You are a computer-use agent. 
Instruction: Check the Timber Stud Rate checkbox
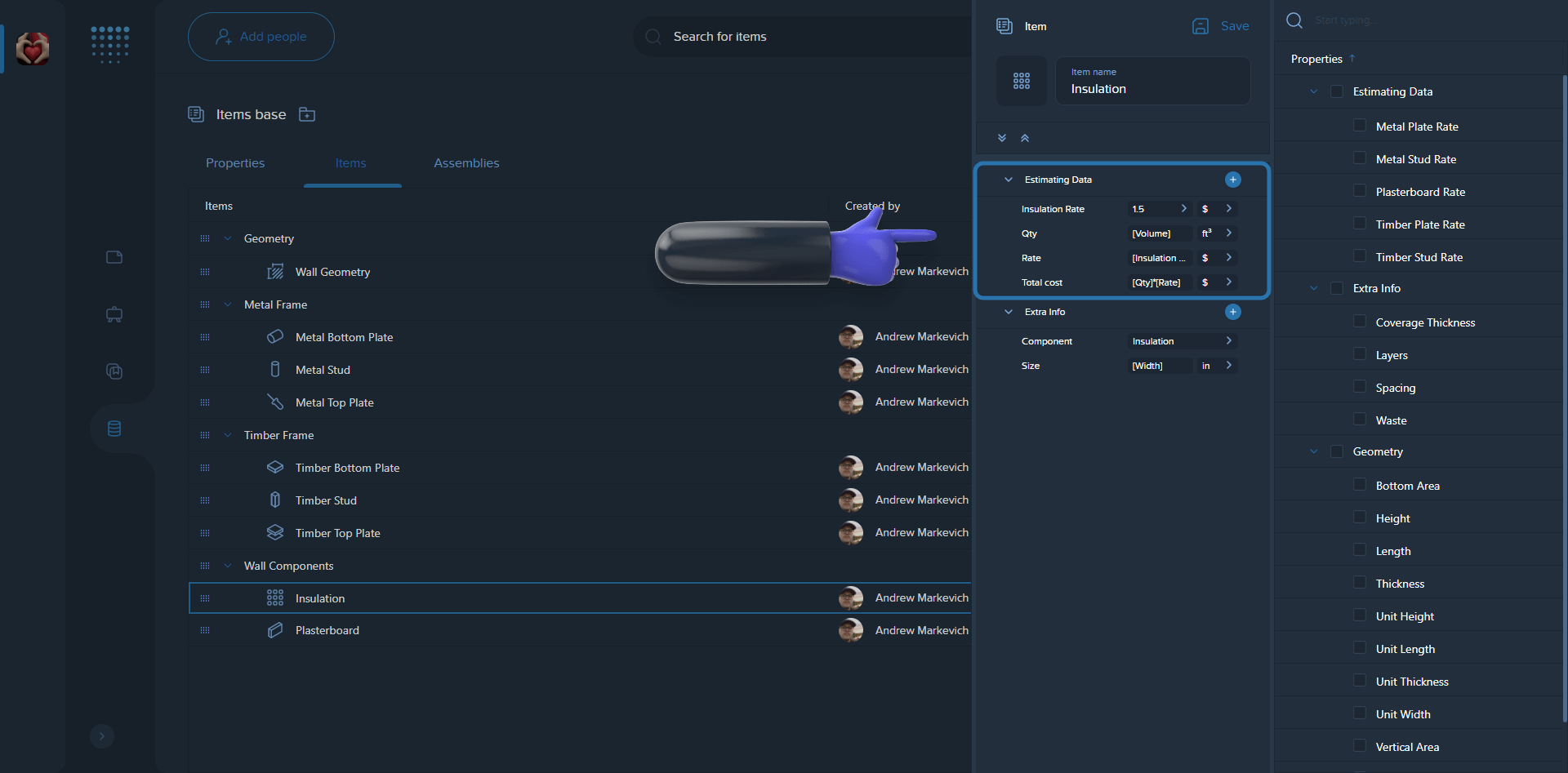pyautogui.click(x=1360, y=256)
